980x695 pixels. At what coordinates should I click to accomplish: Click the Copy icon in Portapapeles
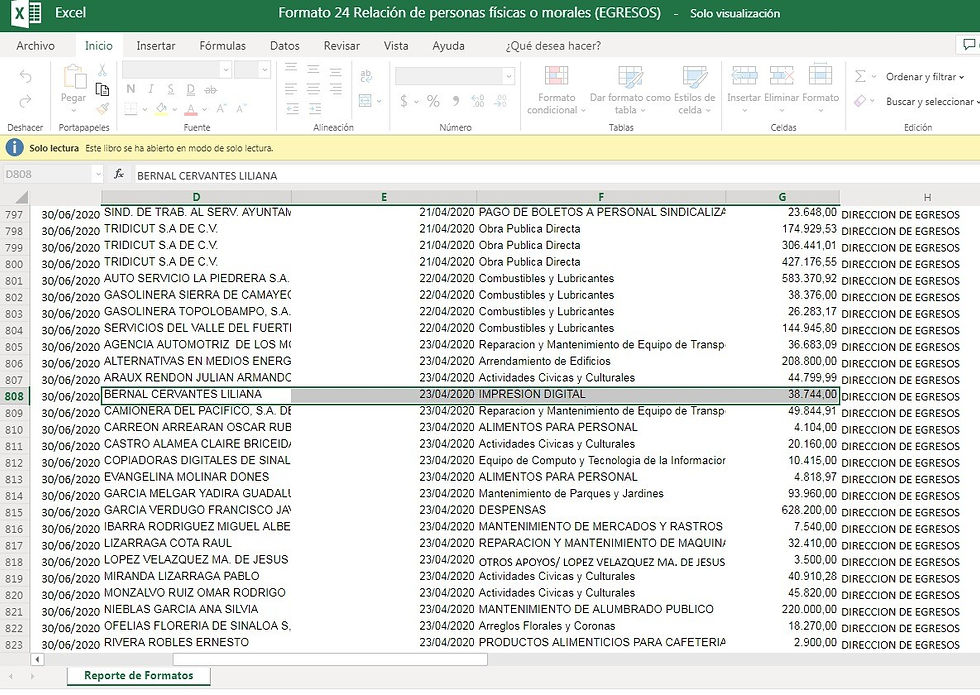tap(102, 89)
